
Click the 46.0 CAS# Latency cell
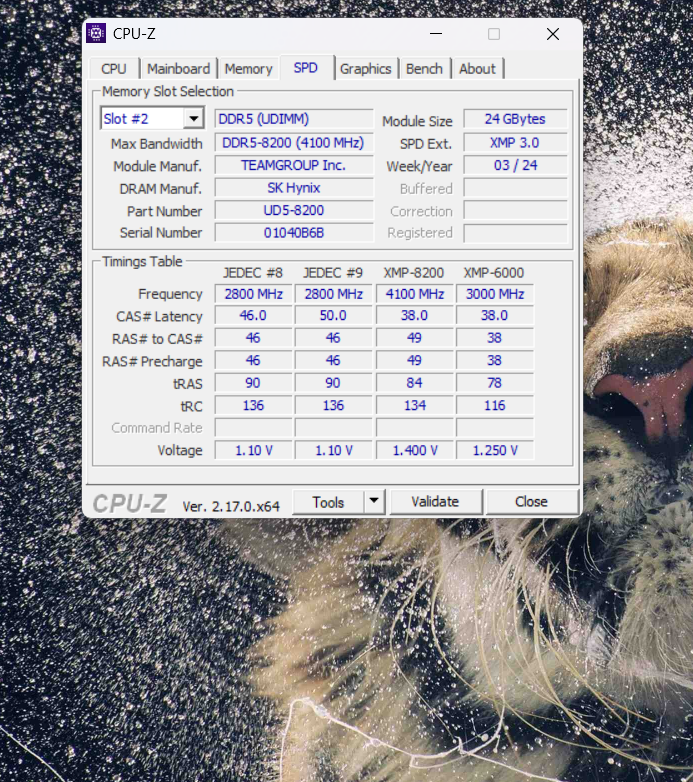[253, 316]
